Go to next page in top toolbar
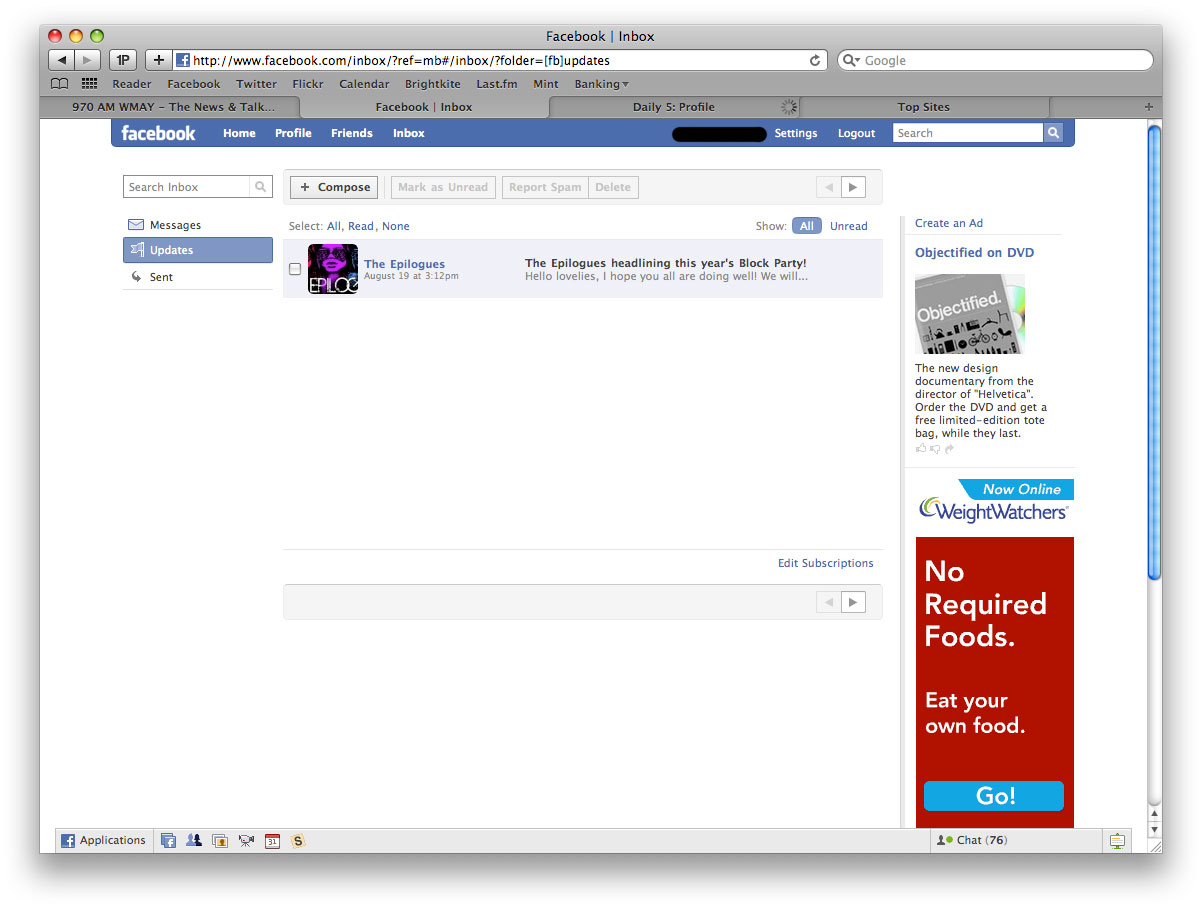The width and height of the screenshot is (1202, 908). tap(853, 187)
